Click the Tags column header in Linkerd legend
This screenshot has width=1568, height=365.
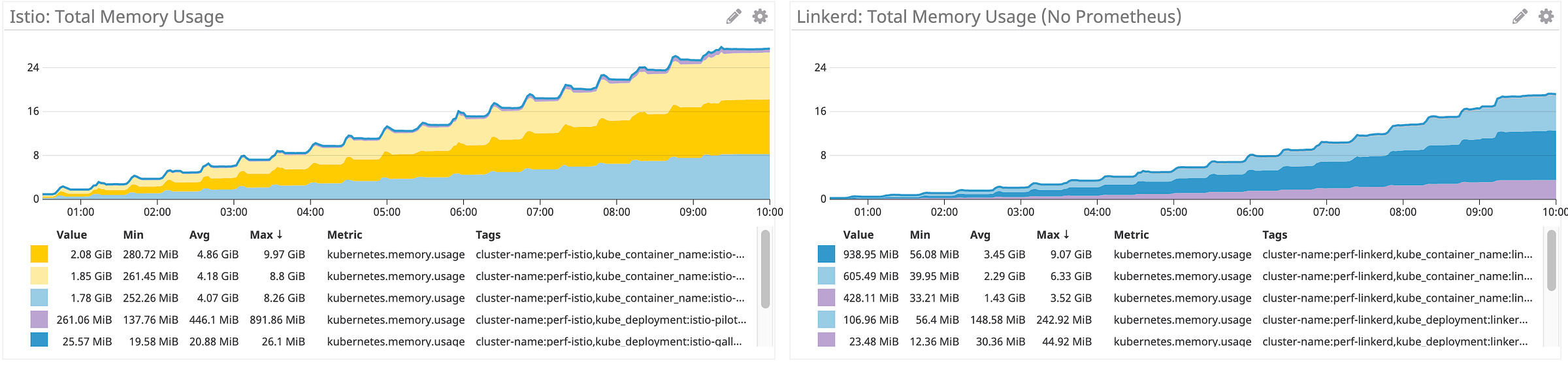1275,235
